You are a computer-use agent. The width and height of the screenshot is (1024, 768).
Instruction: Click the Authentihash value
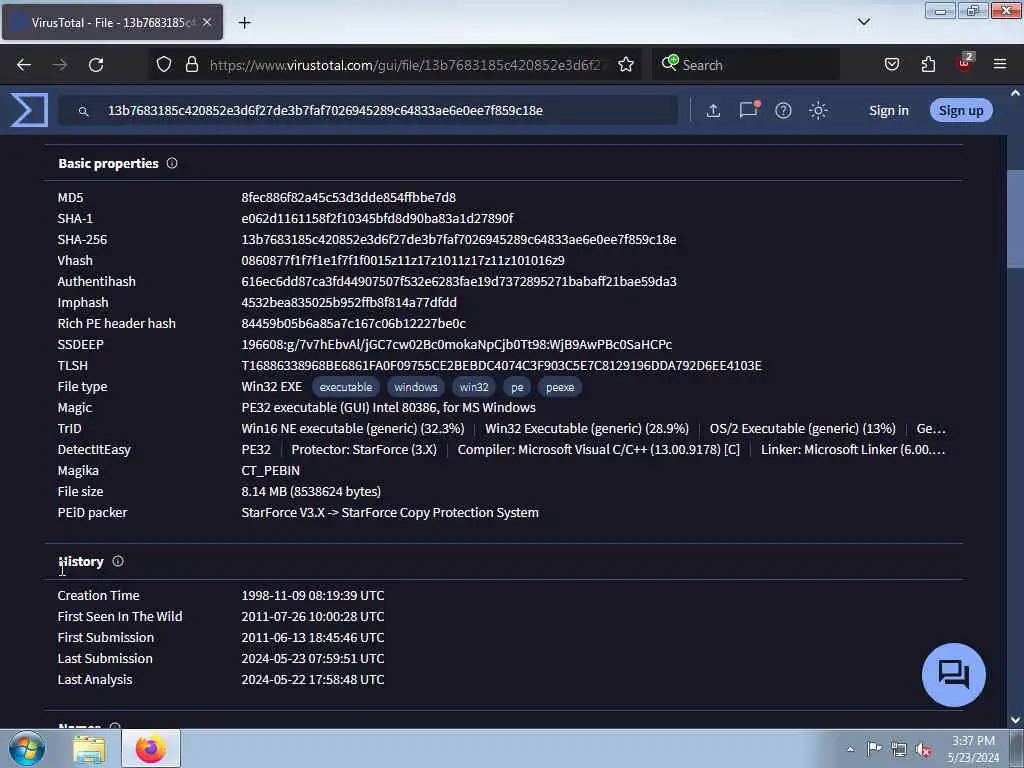(x=458, y=281)
